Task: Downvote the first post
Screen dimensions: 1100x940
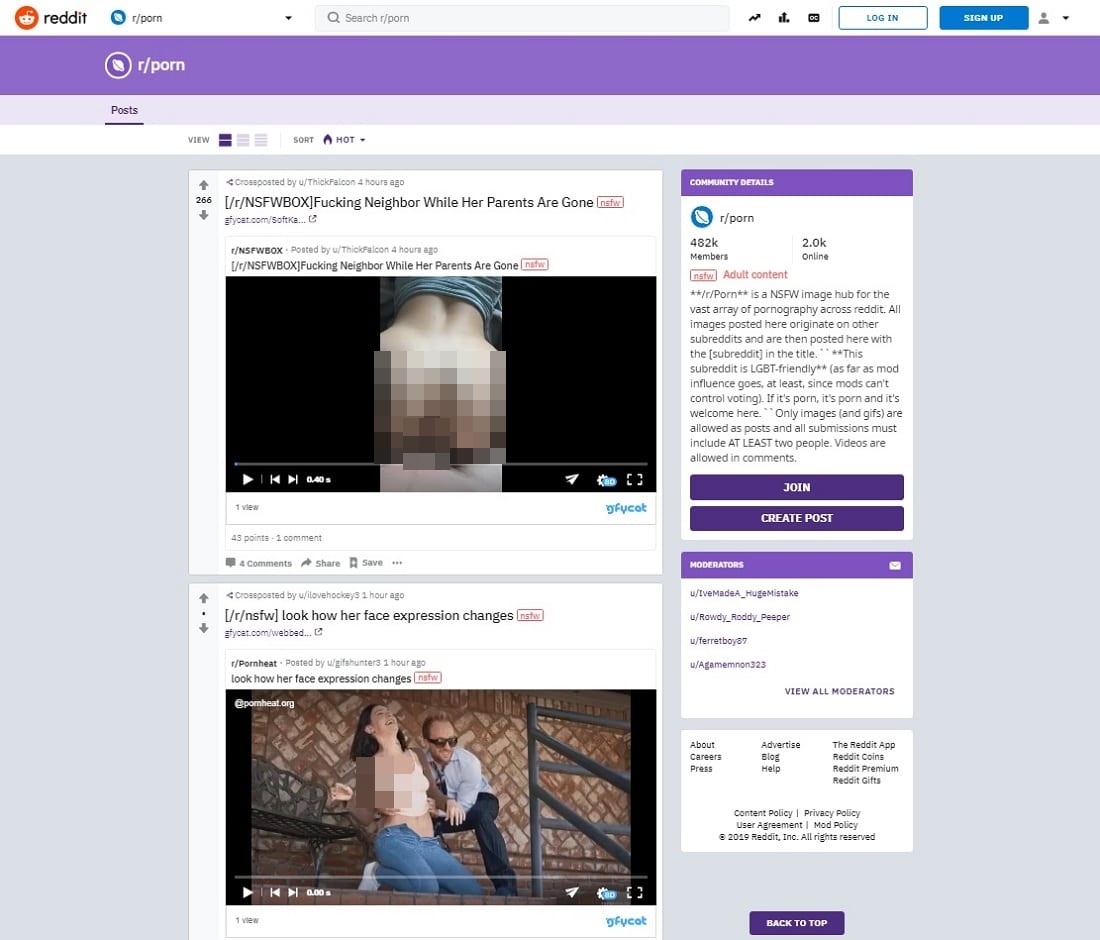Action: tap(204, 215)
